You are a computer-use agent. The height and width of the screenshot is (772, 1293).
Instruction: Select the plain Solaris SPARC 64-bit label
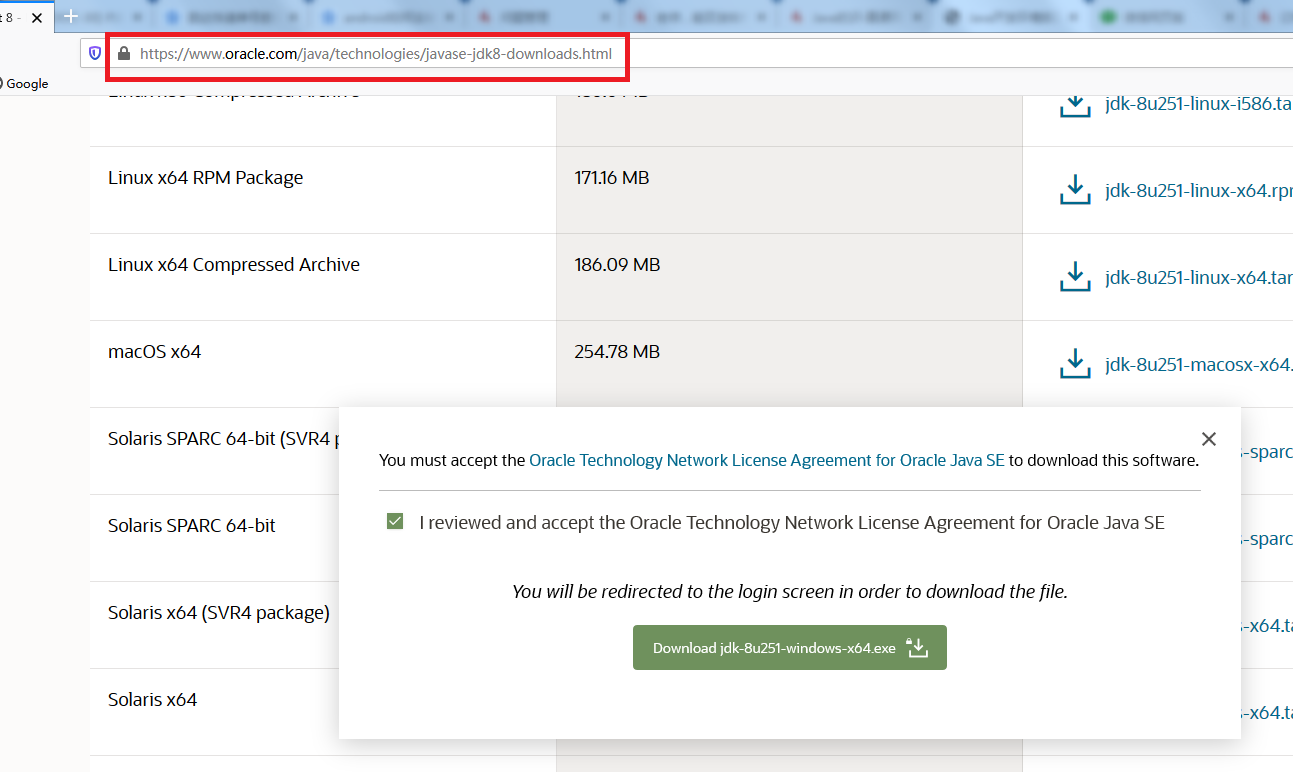[192, 526]
